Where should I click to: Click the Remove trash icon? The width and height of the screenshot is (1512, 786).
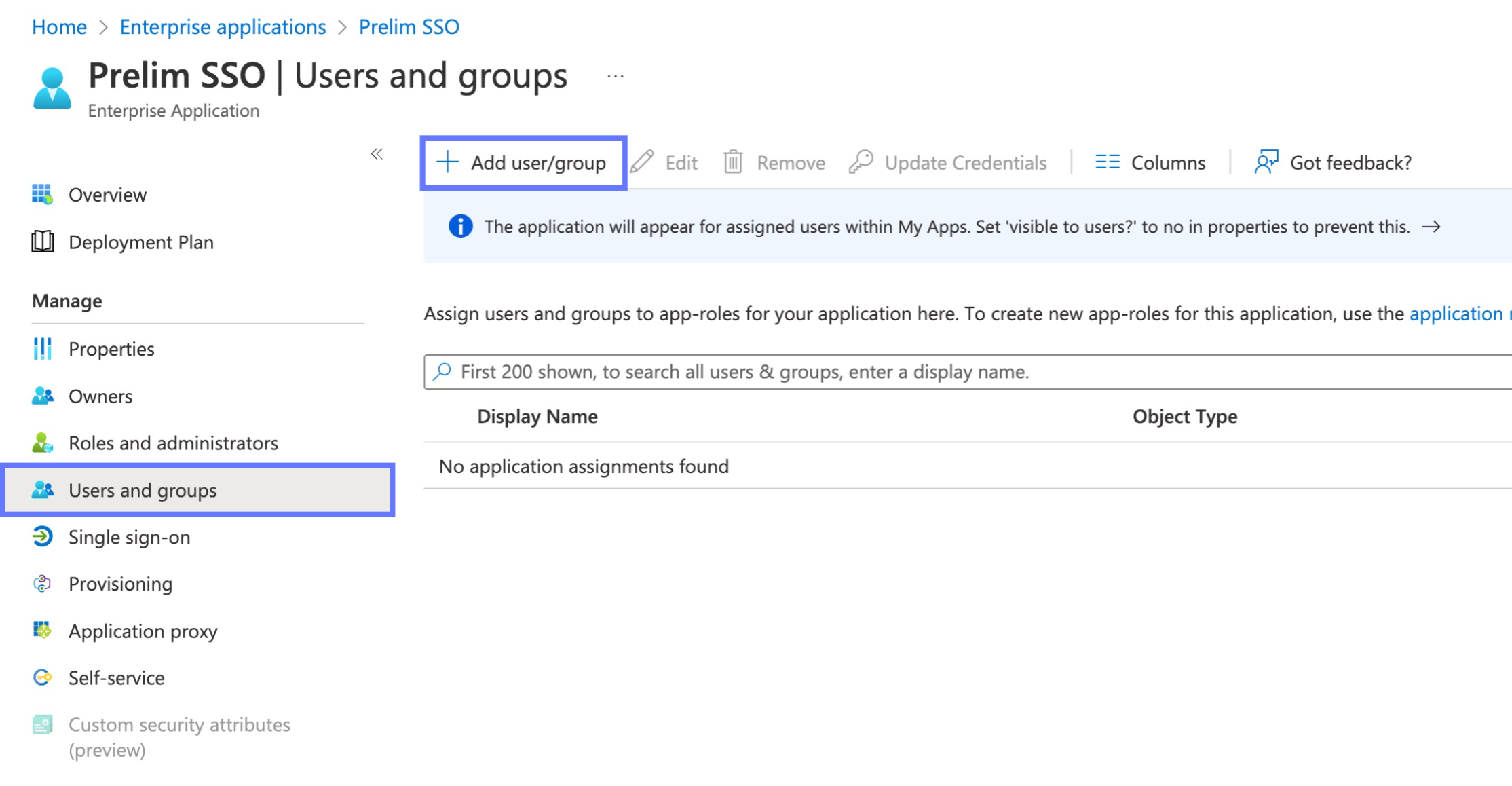(x=733, y=162)
